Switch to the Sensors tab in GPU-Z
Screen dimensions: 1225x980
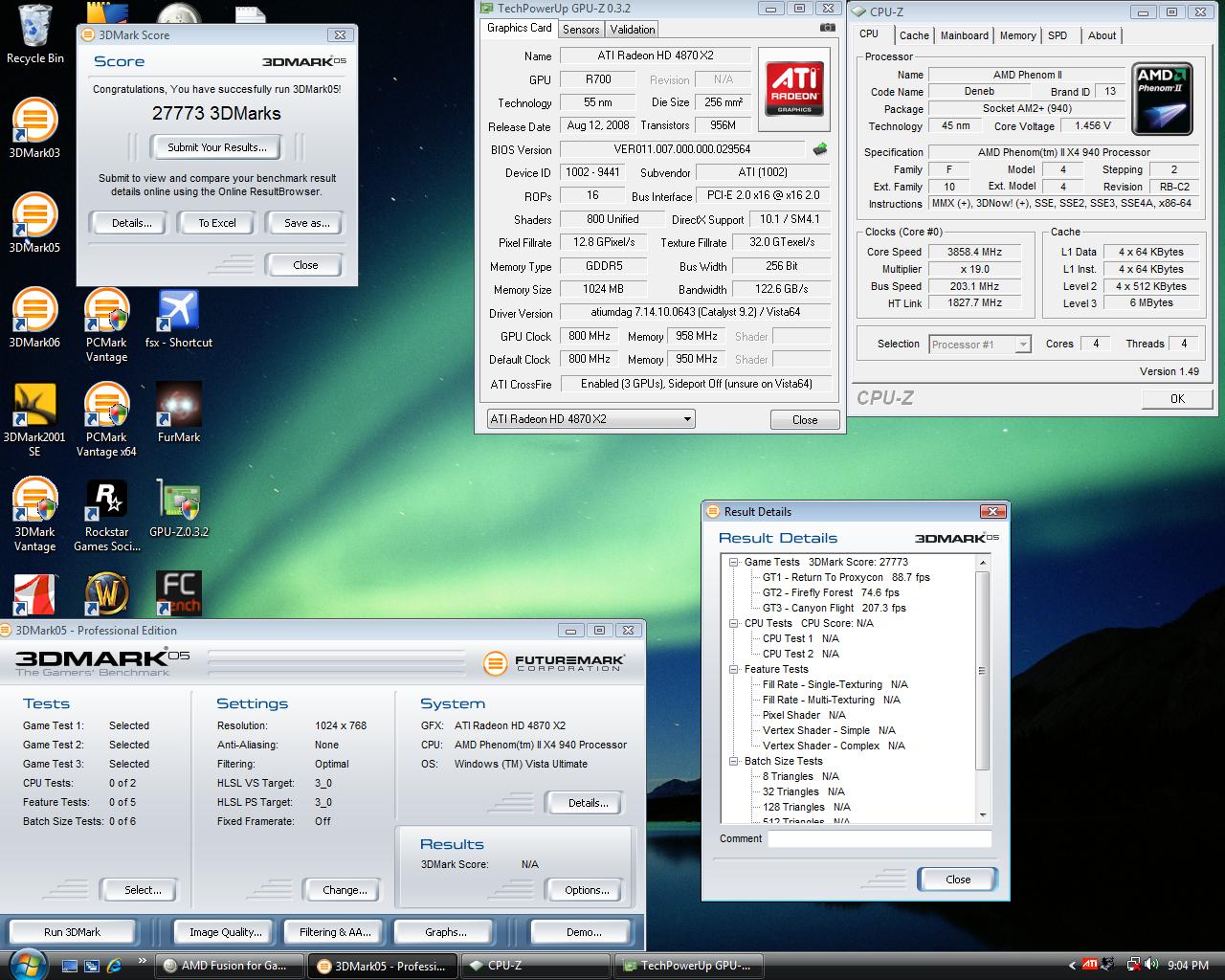click(581, 29)
